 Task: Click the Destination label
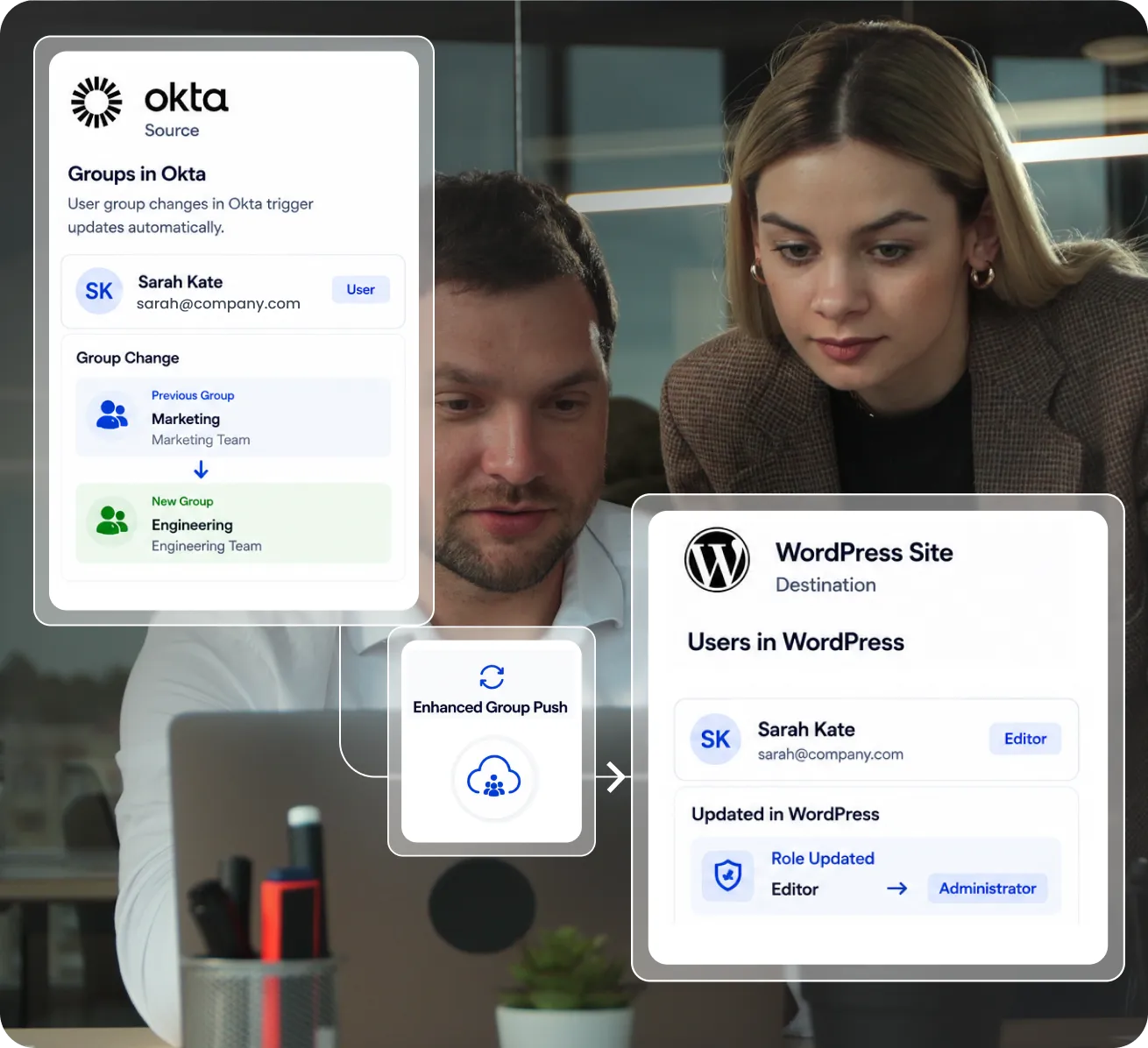826,585
